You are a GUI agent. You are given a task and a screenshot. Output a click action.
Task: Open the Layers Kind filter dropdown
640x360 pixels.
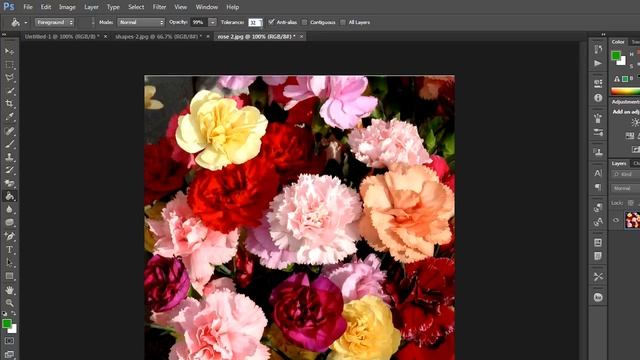pos(625,174)
